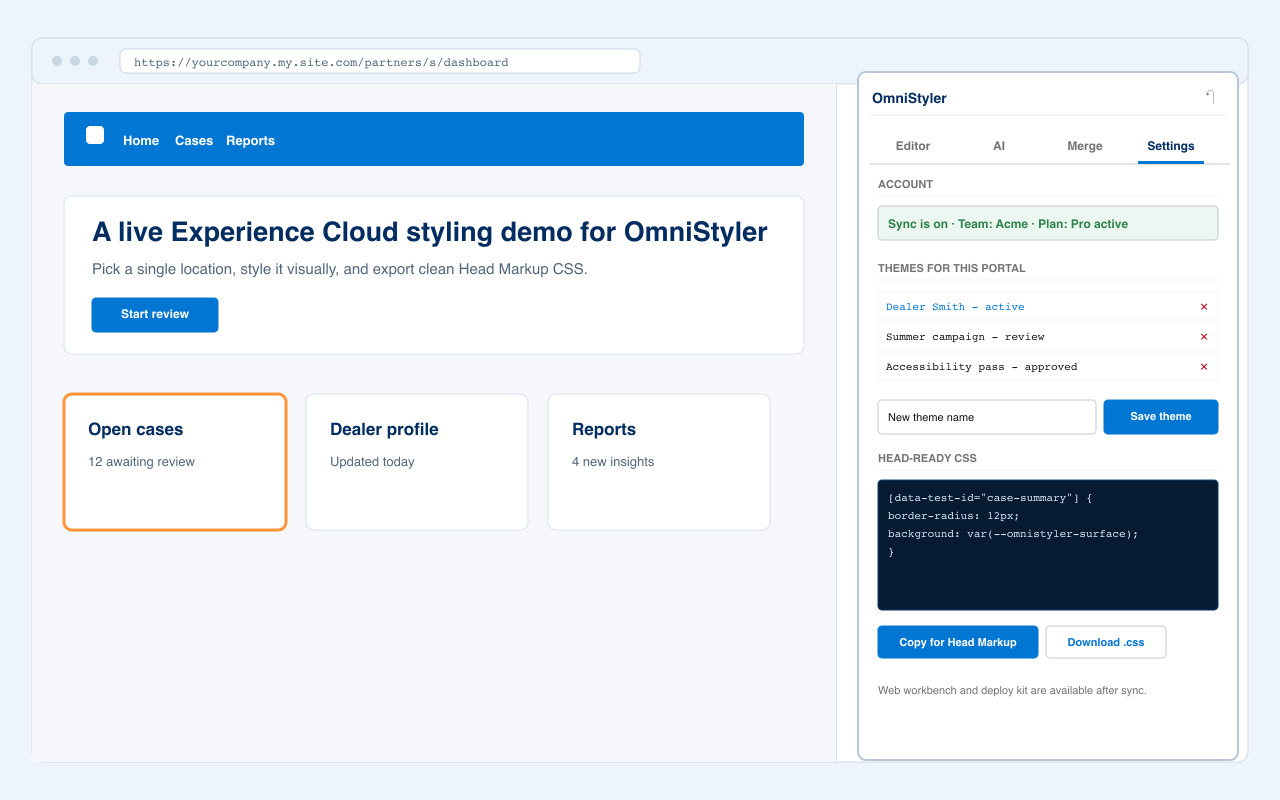Click inside the Head-ready CSS code box
This screenshot has height=800, width=1280.
click(x=1048, y=545)
